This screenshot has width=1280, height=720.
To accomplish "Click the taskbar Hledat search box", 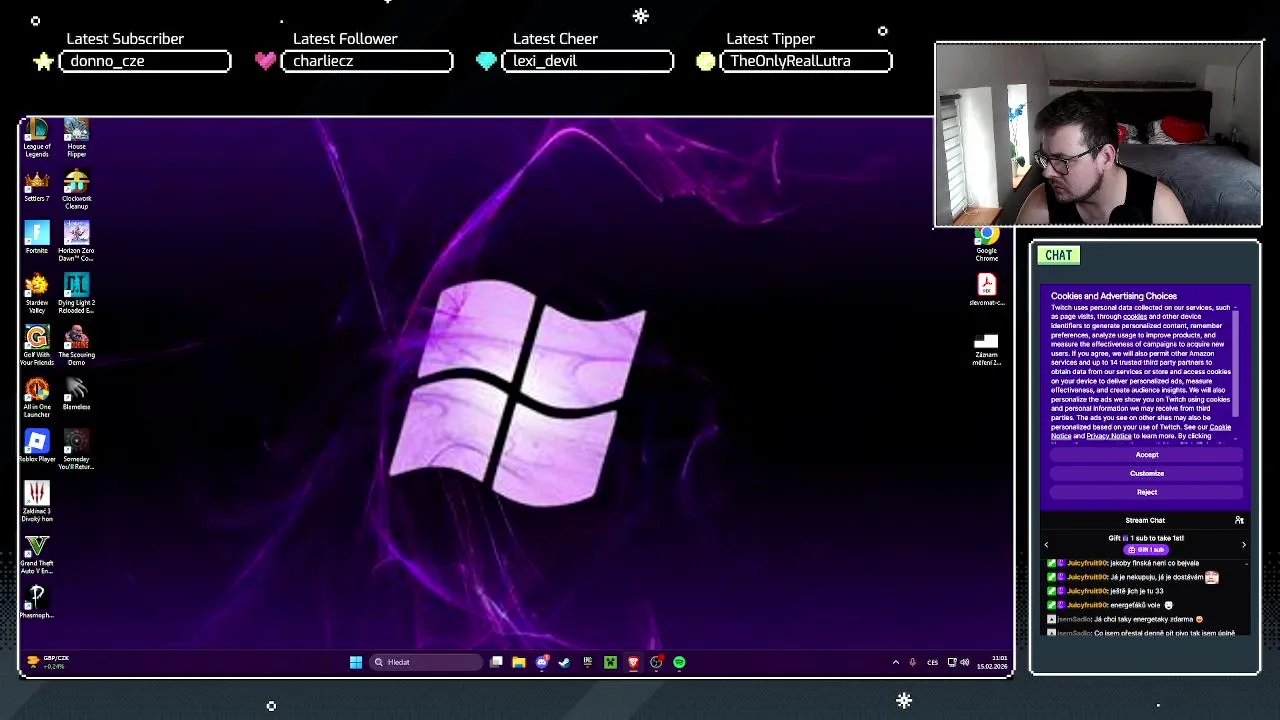I will click(426, 662).
